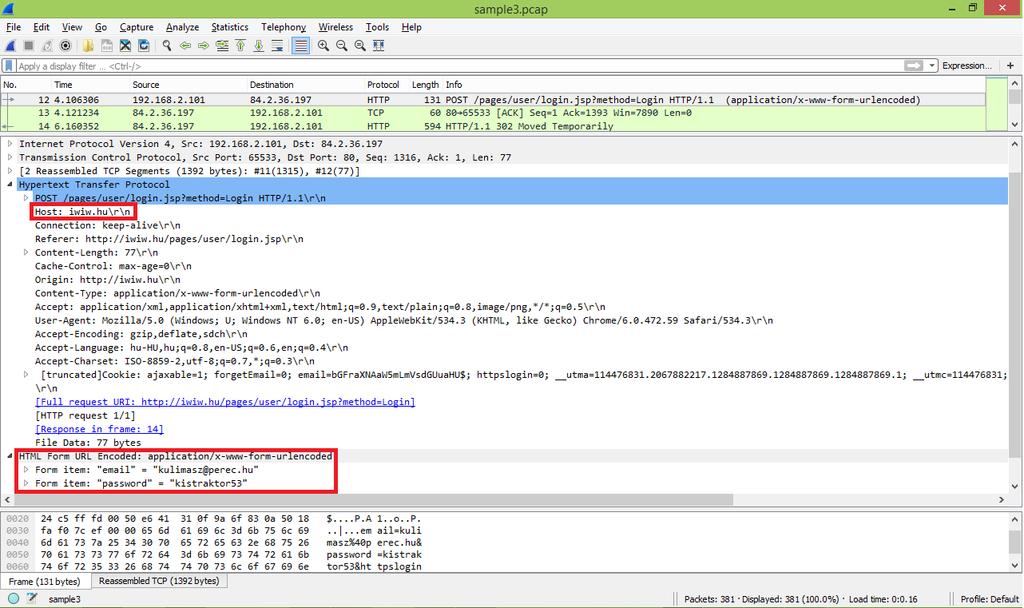The width and height of the screenshot is (1024, 608).
Task: Go to a specified packet number
Action: (x=222, y=46)
